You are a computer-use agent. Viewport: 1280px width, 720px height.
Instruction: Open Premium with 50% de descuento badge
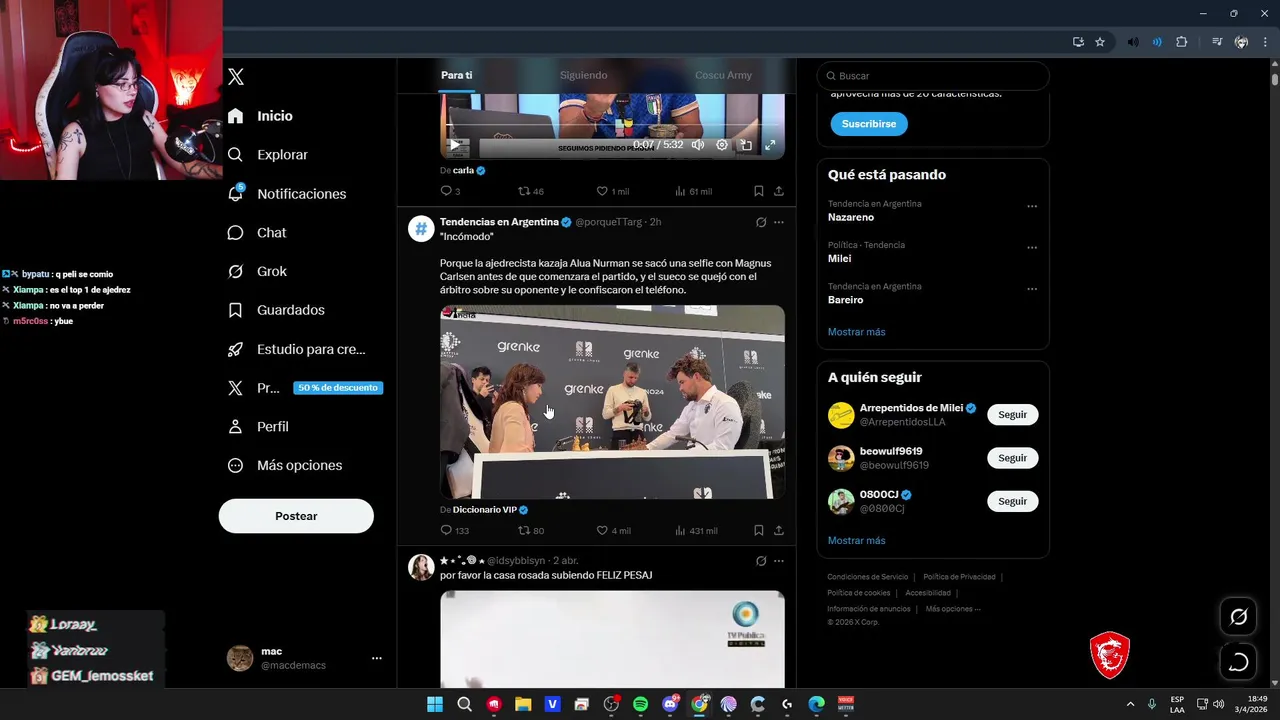click(304, 388)
